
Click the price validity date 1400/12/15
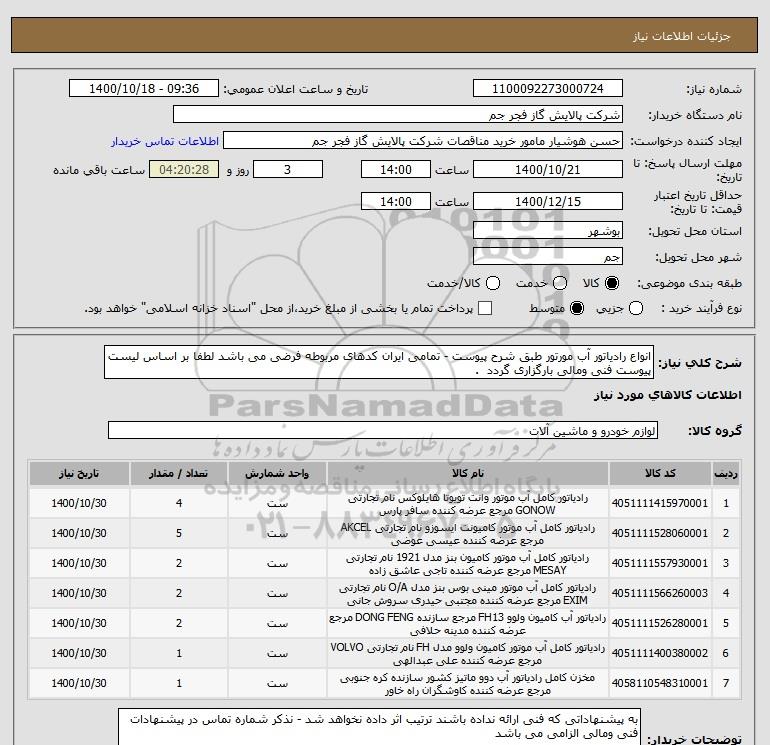[548, 201]
